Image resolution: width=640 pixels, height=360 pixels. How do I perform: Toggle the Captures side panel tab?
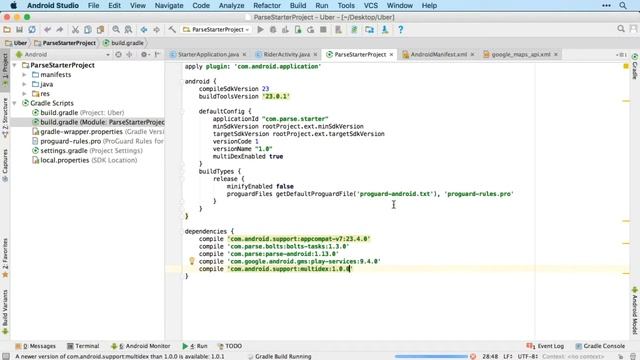5,165
